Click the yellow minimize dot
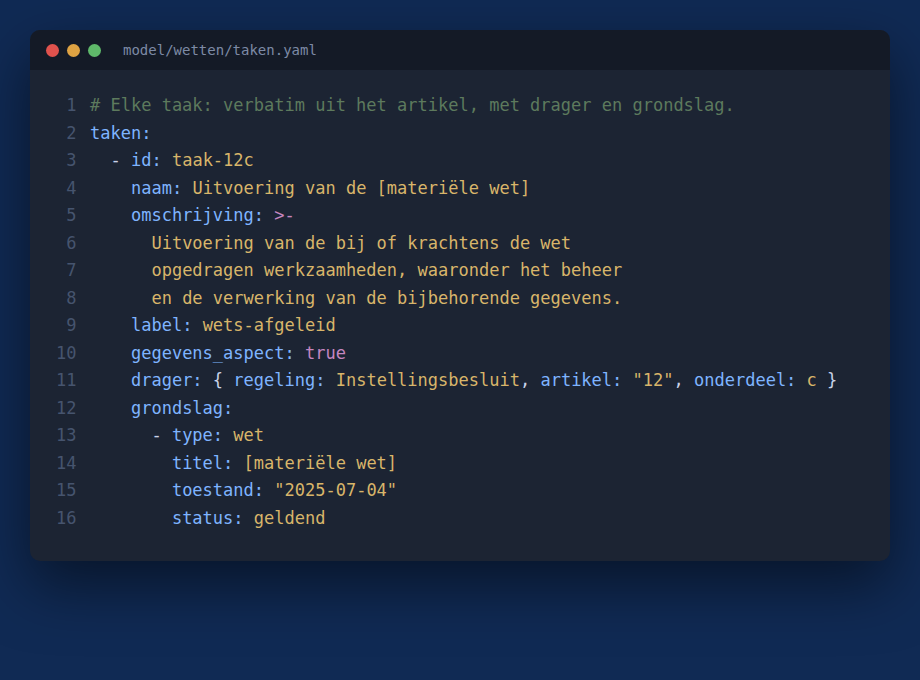Viewport: 920px width, 680px height. click(x=73, y=50)
